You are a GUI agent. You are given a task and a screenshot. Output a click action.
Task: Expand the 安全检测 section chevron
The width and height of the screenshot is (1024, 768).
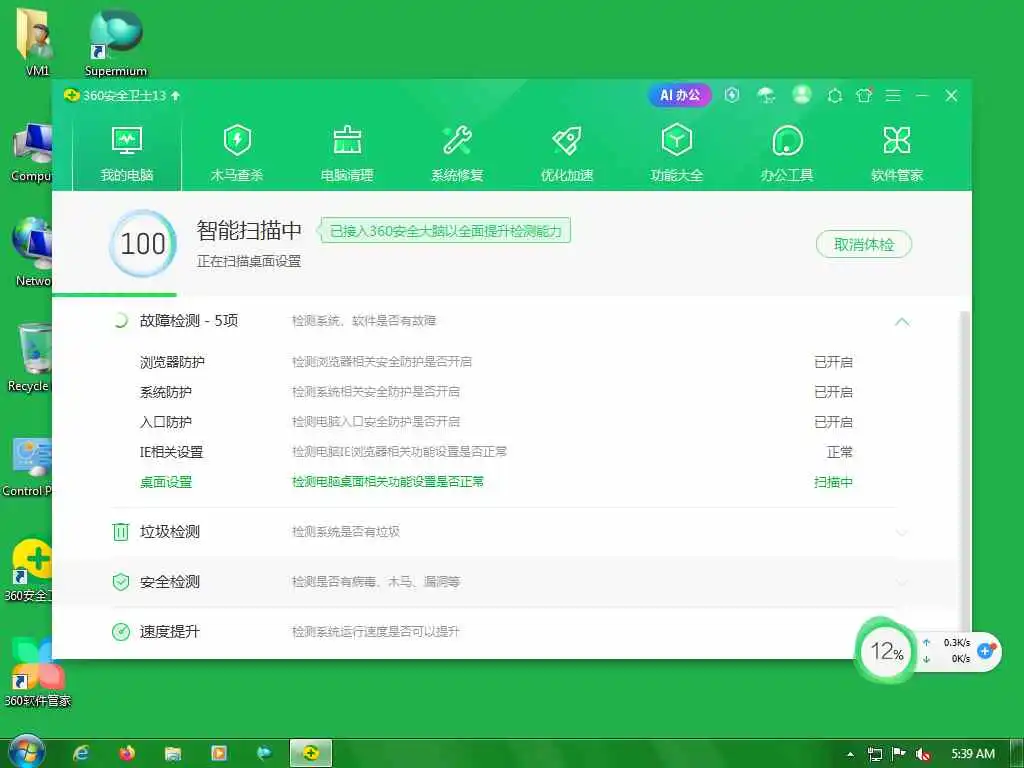[903, 582]
